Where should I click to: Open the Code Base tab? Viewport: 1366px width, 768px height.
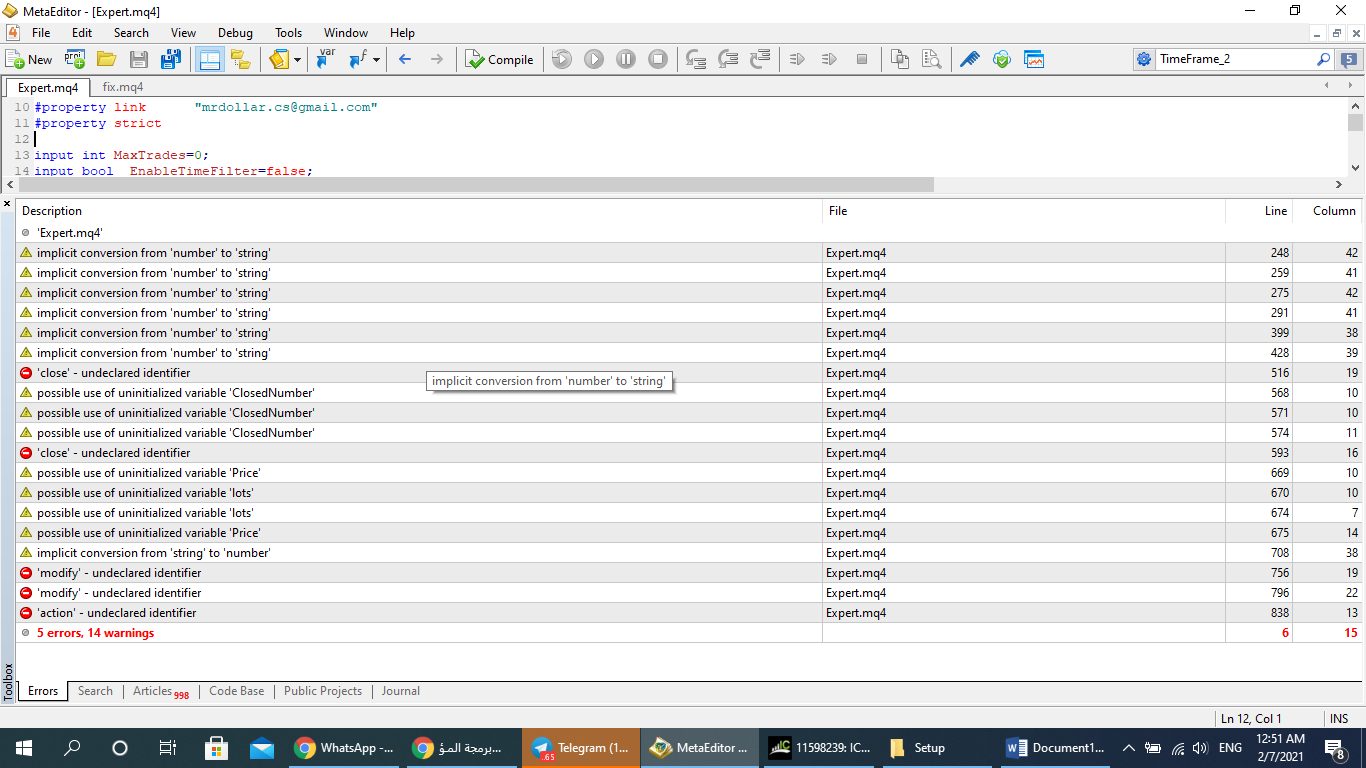237,691
